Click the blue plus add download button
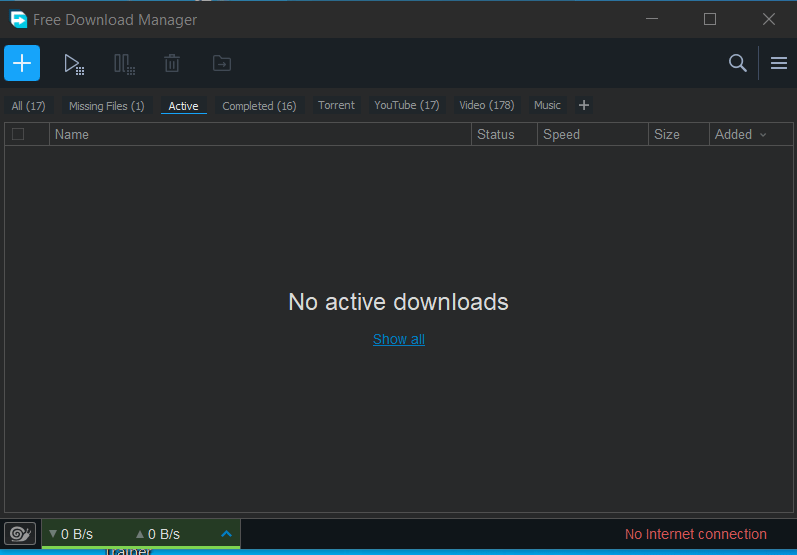 point(22,63)
